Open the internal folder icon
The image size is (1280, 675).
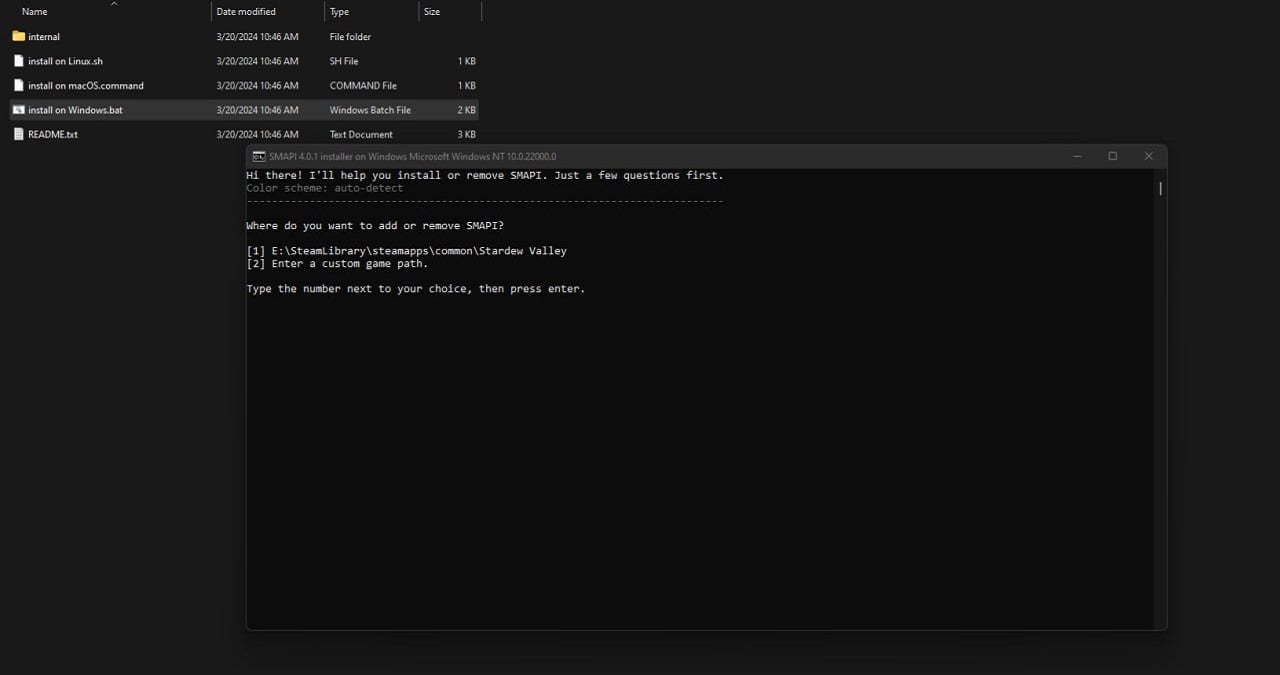18,37
